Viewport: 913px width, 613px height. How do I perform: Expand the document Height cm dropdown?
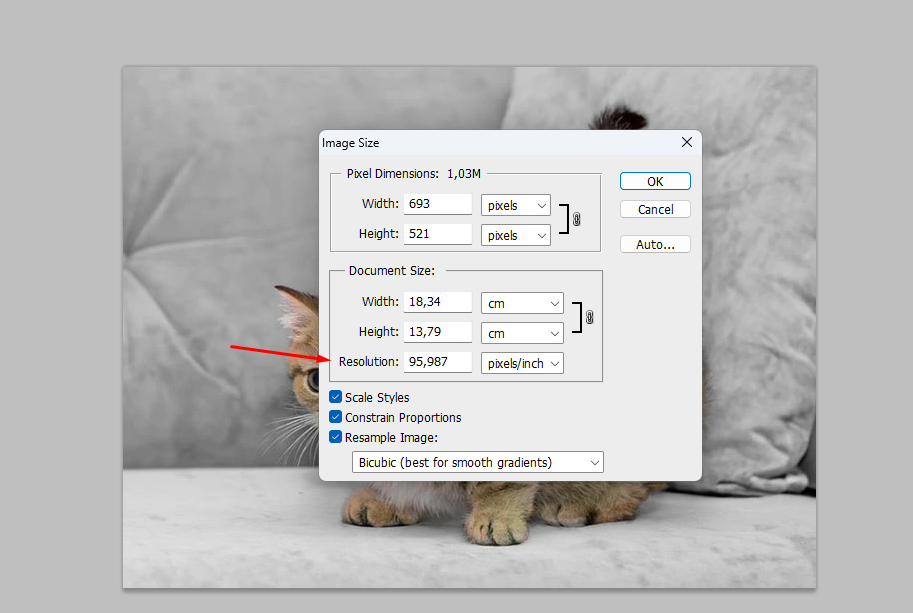(522, 333)
